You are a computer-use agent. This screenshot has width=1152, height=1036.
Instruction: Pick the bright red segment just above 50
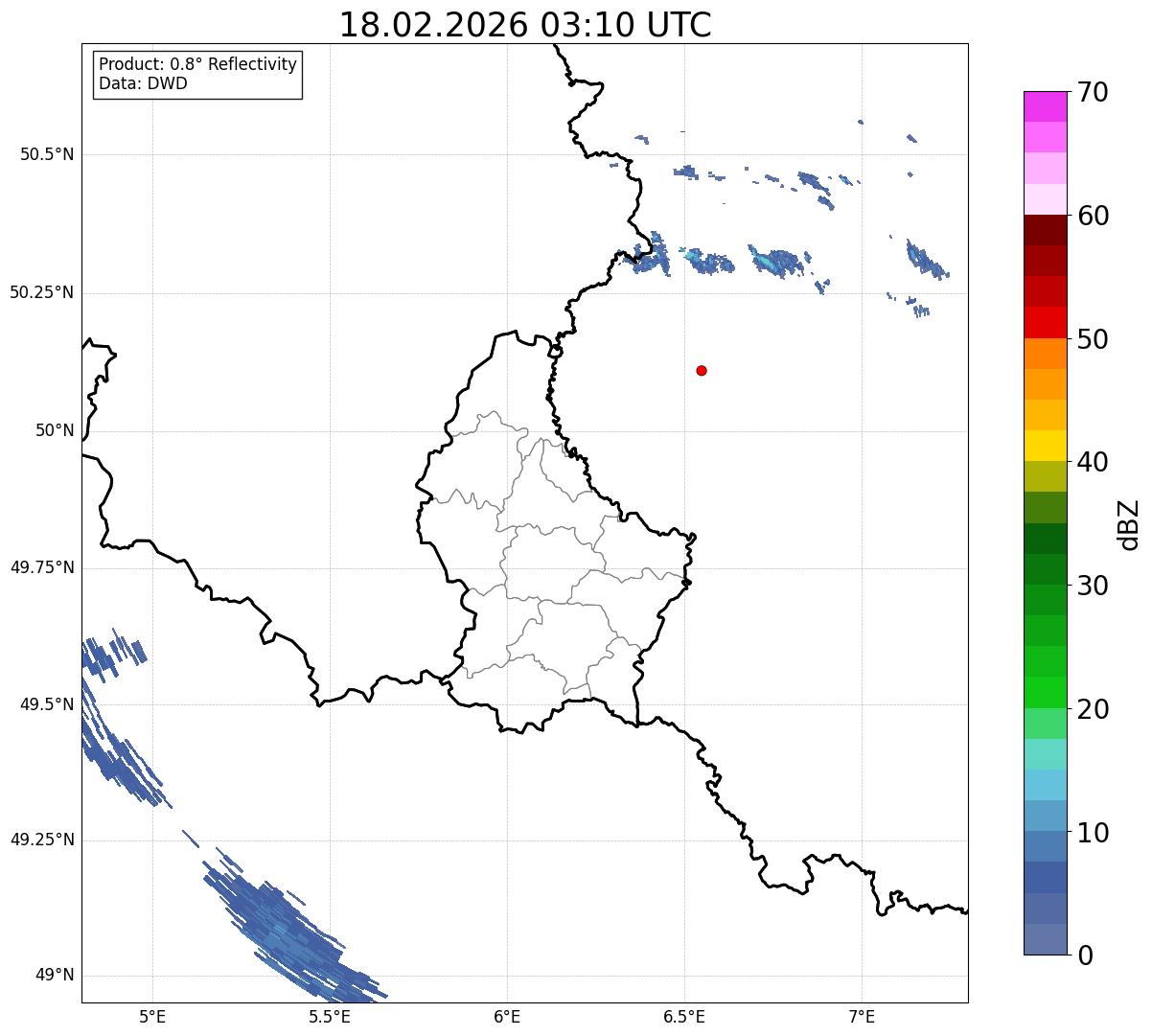[x=1046, y=322]
